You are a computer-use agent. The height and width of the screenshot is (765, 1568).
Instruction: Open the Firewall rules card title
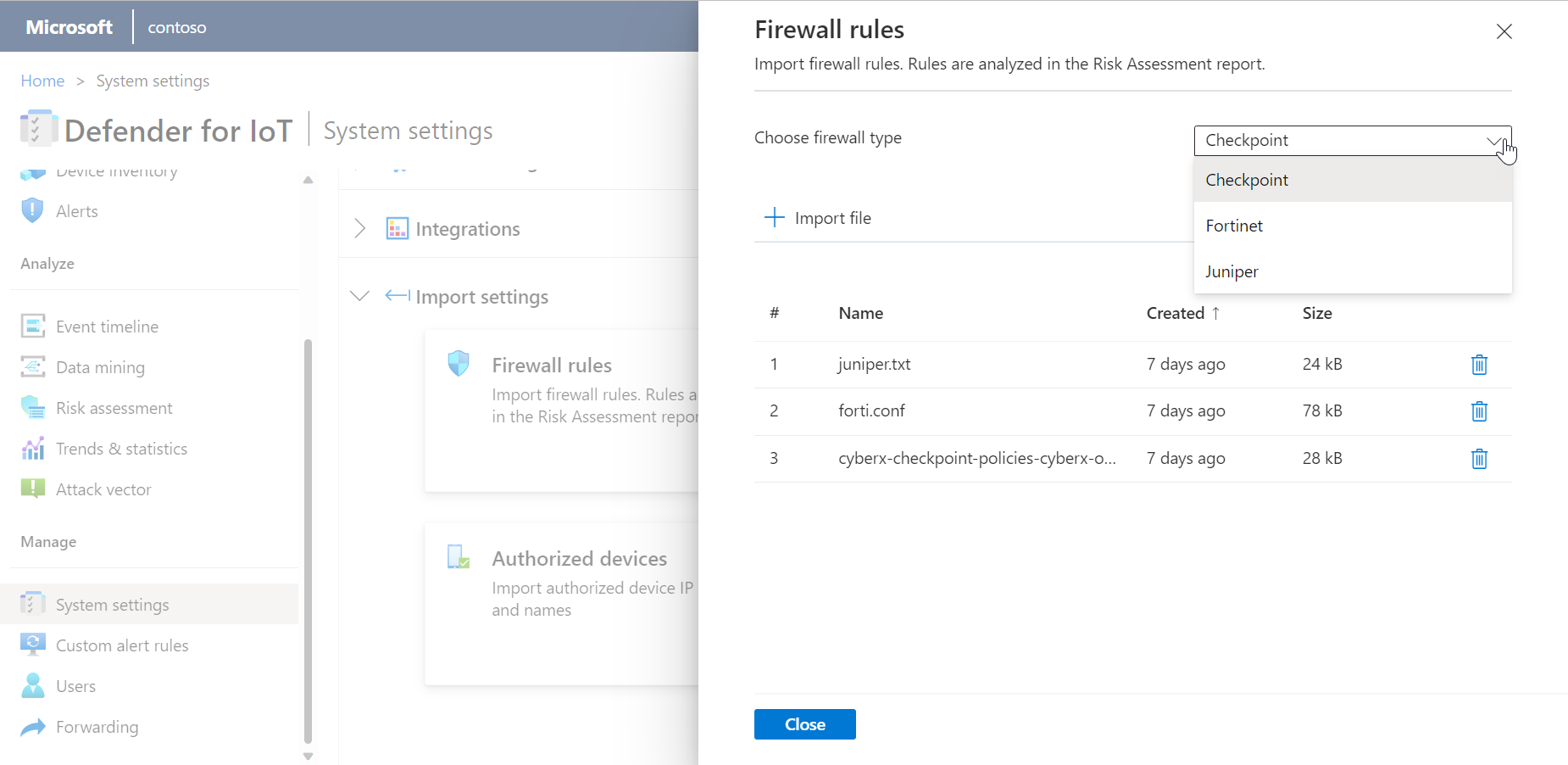coord(552,365)
